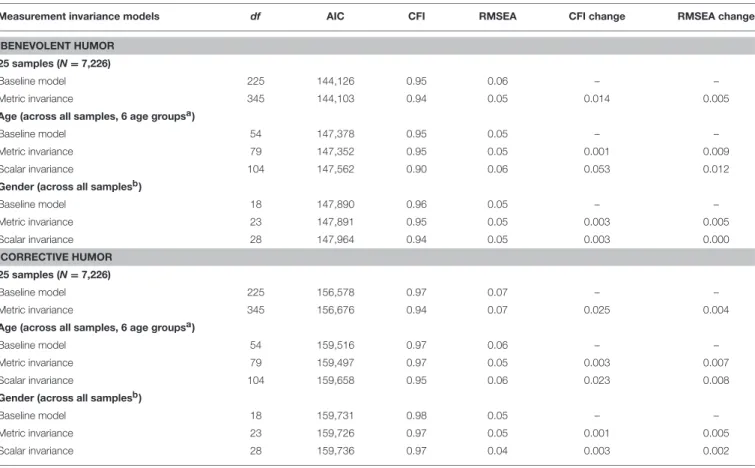The image size is (755, 468).
Task: Click the AIC value 159,658
Action: [x=336, y=380]
